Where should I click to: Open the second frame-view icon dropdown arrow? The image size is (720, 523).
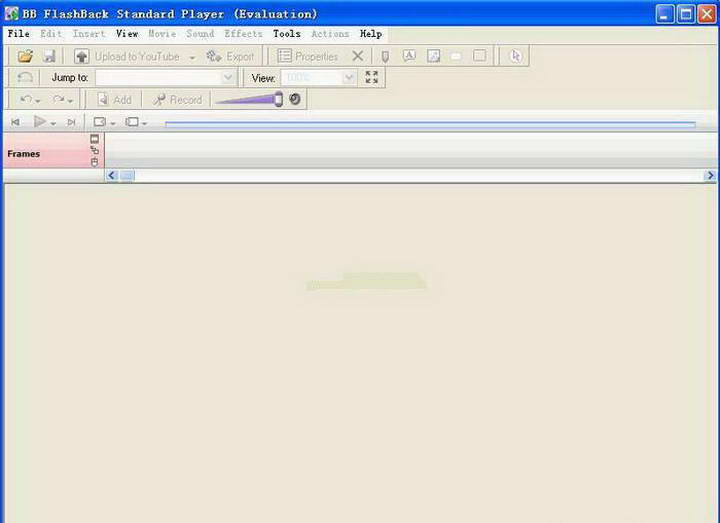[144, 123]
